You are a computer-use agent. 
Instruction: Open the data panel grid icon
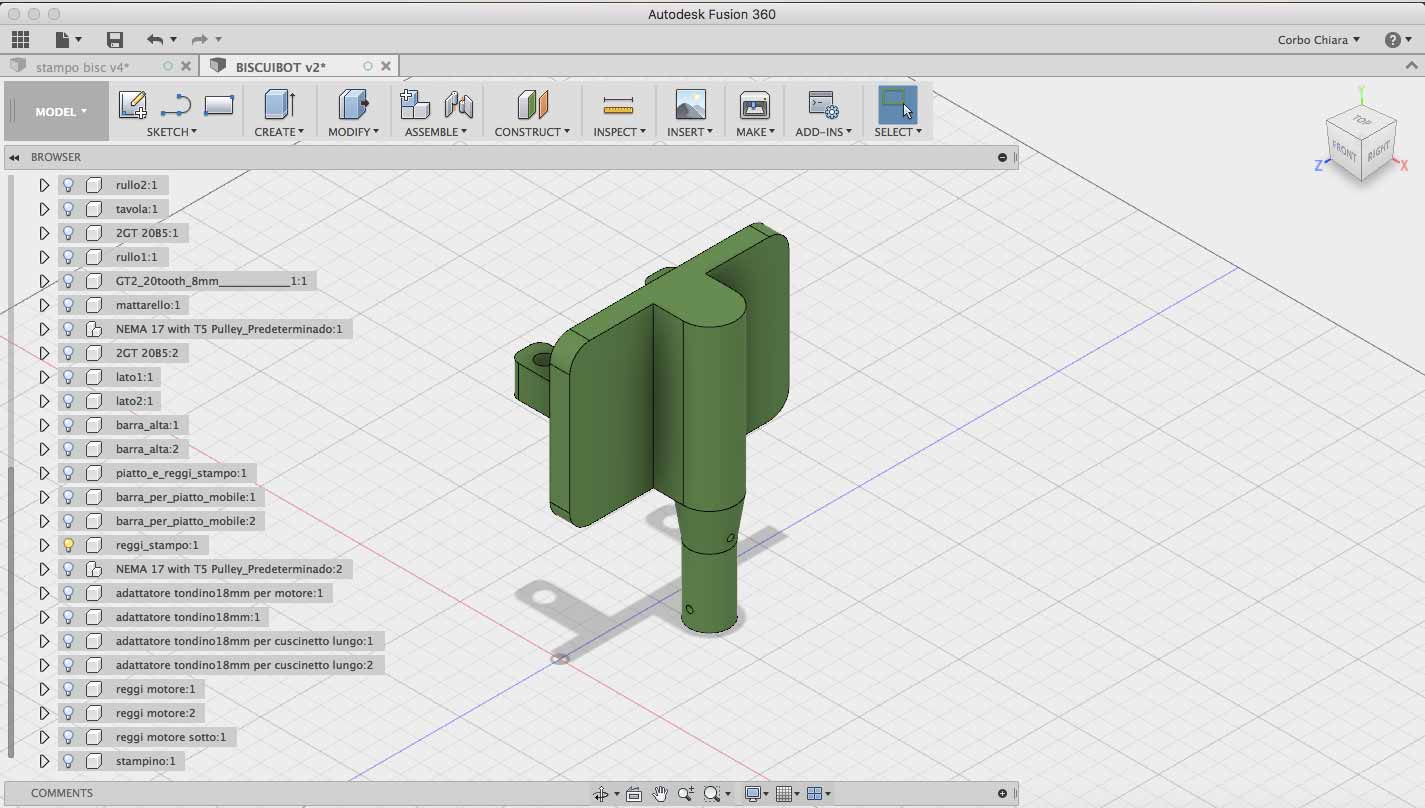pos(20,40)
